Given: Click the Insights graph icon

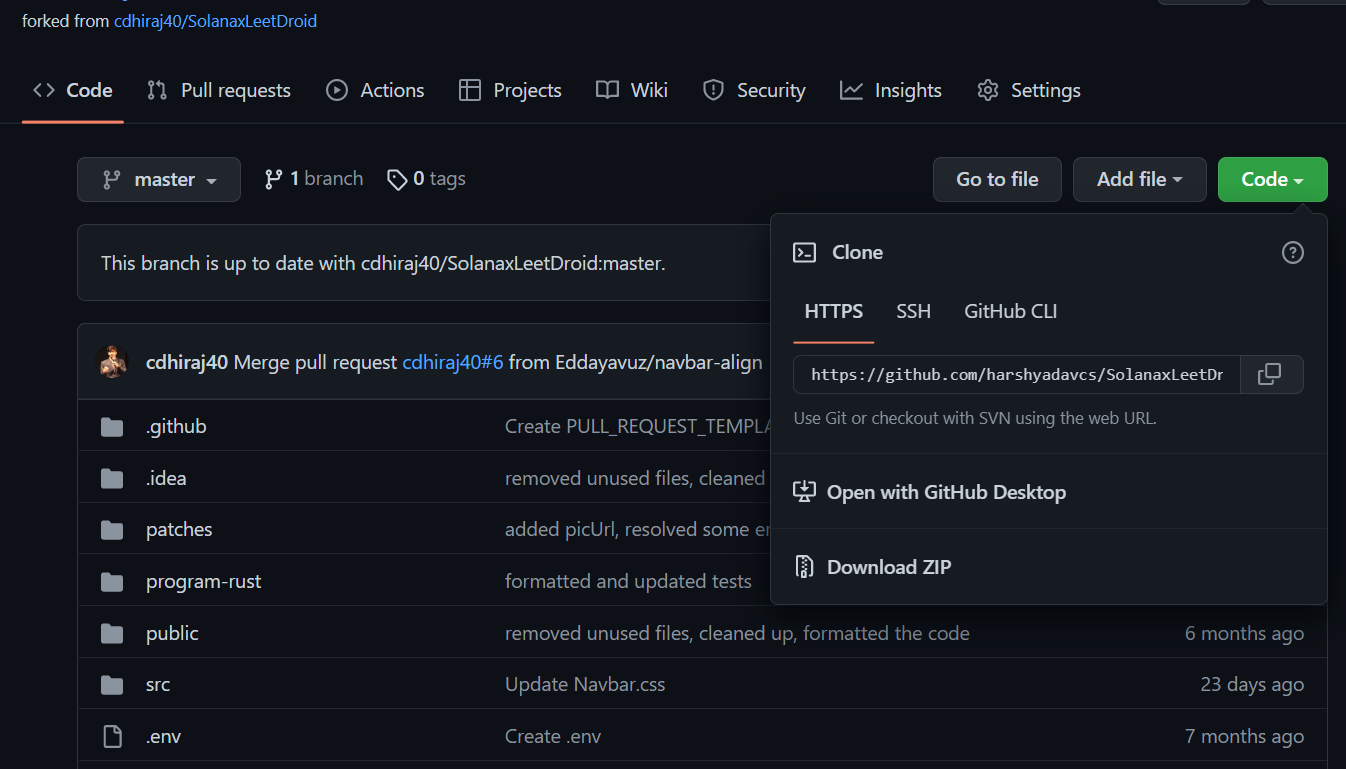Looking at the screenshot, I should [851, 90].
